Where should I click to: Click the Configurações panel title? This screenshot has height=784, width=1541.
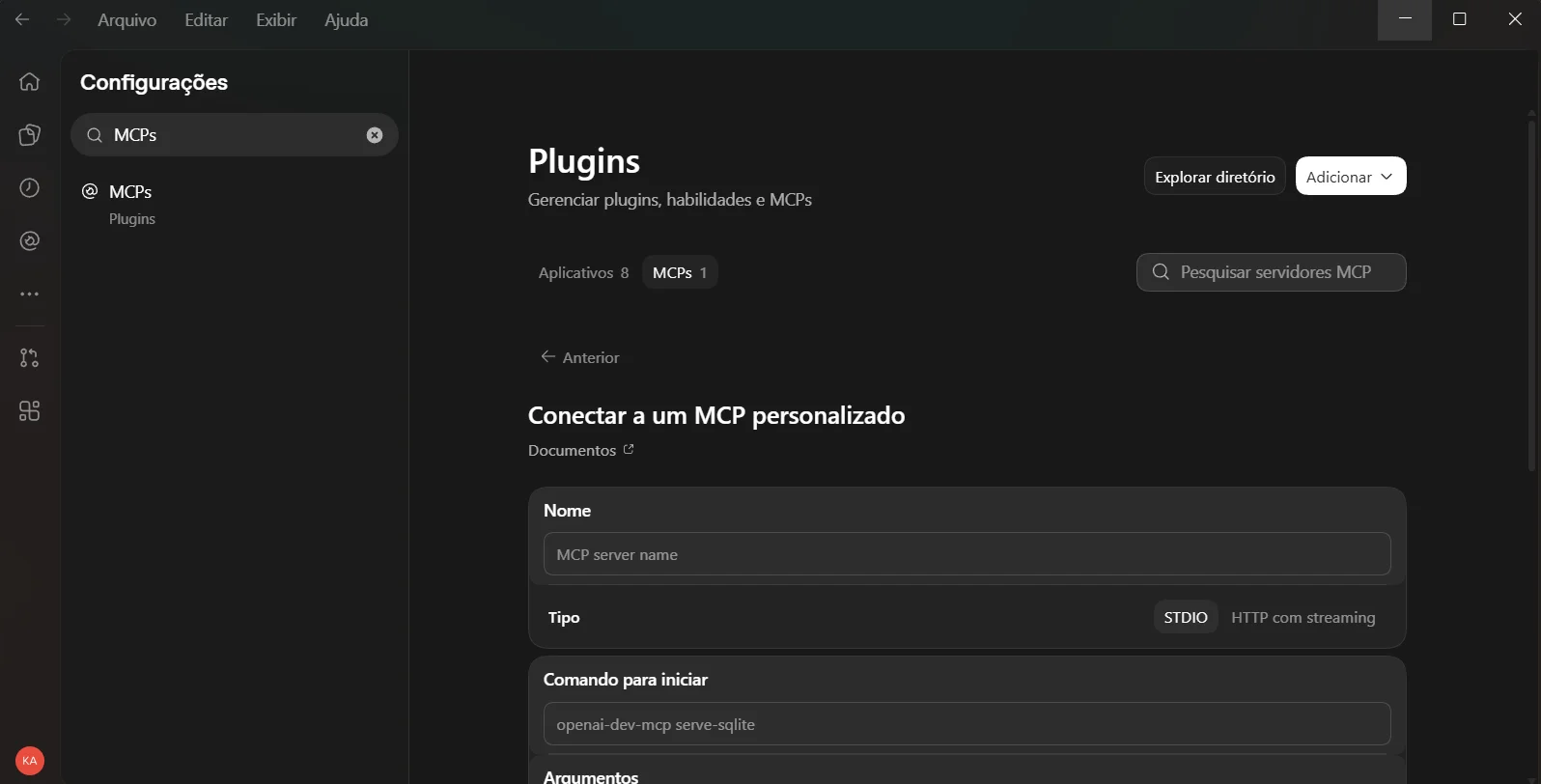point(154,83)
